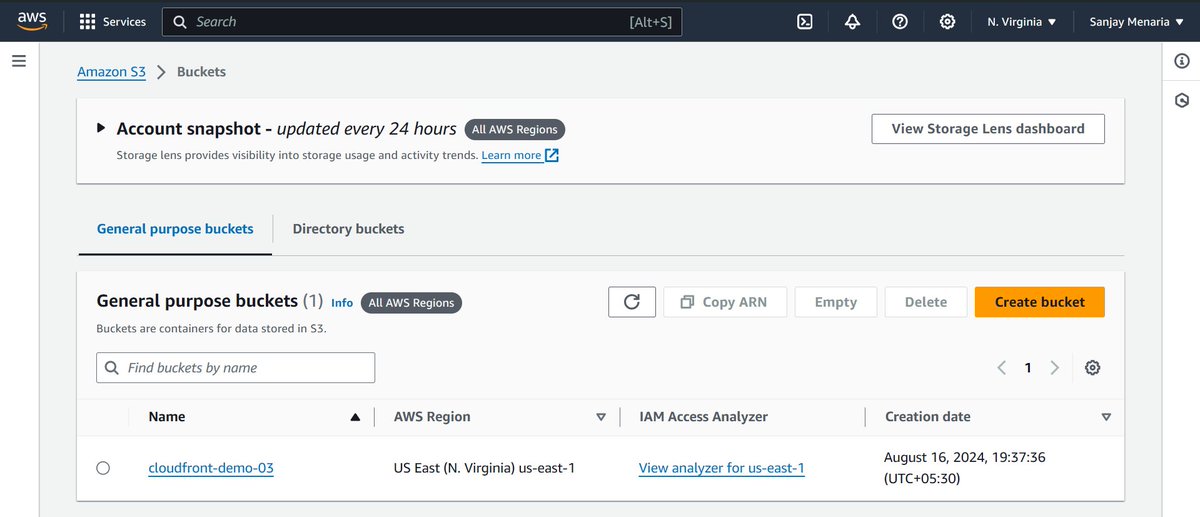Toggle the hamburger navigation menu
1200x517 pixels.
click(x=18, y=61)
